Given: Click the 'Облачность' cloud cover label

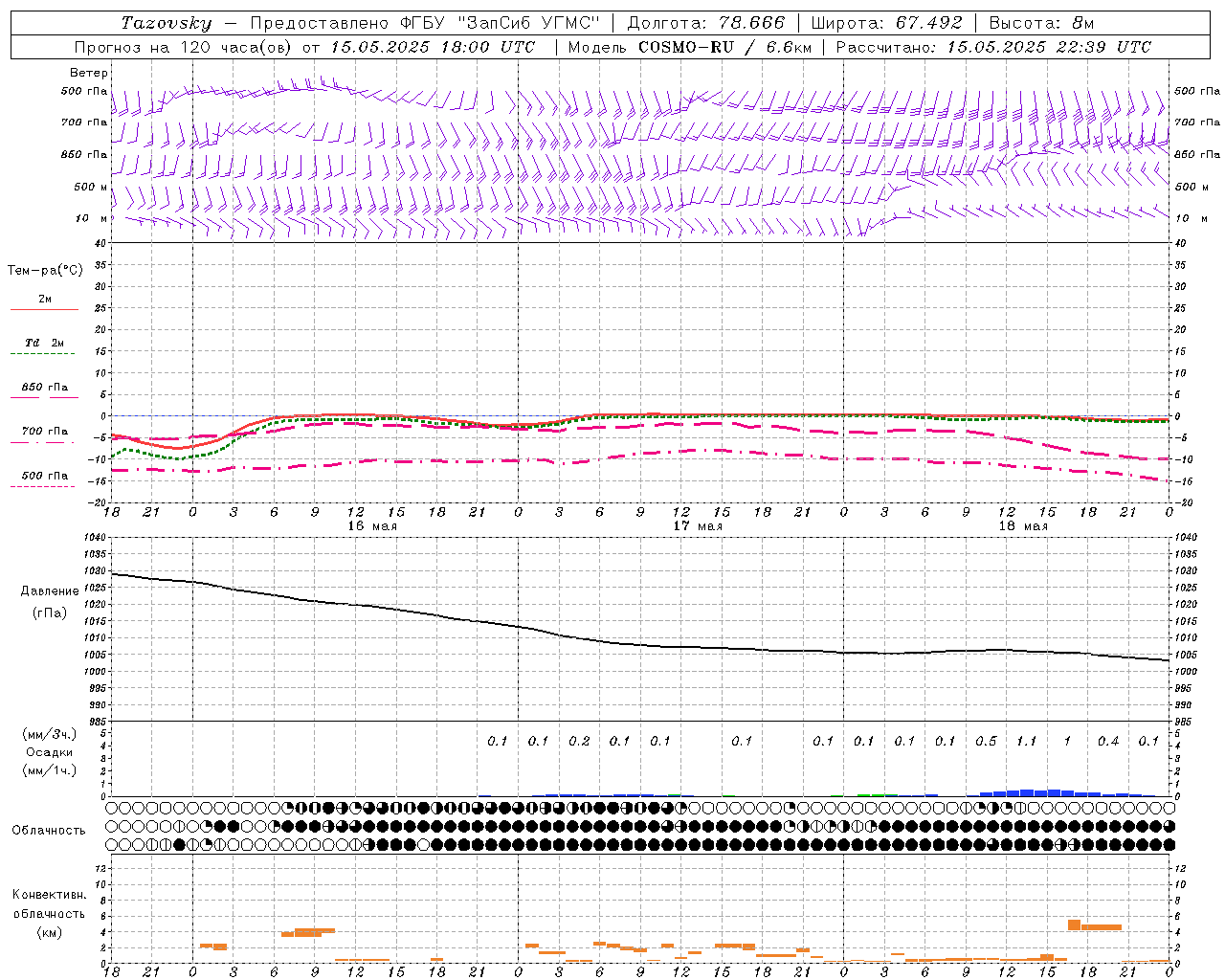Looking at the screenshot, I should click(x=49, y=831).
